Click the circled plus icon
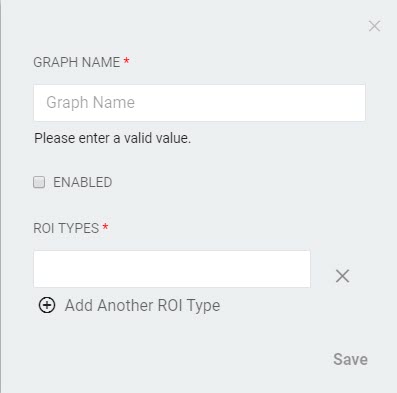The height and width of the screenshot is (393, 397). (x=47, y=305)
